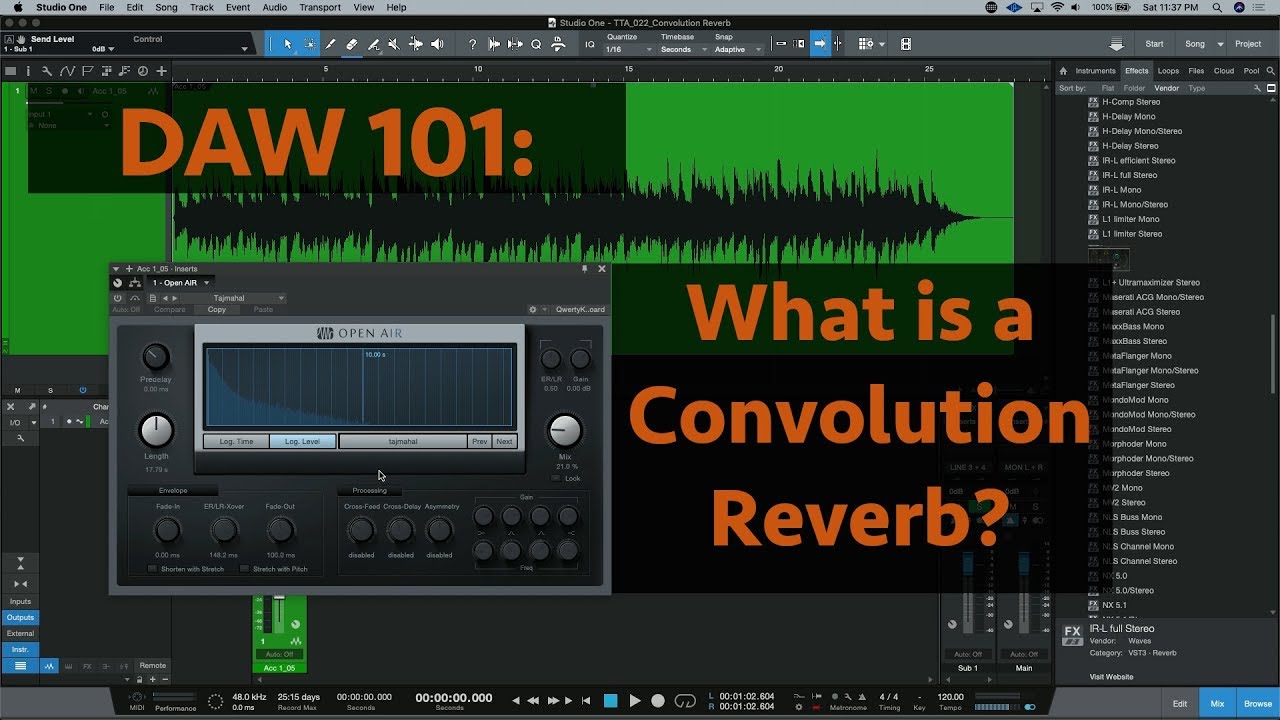Click the question mark help icon
1280x720 pixels.
472,44
